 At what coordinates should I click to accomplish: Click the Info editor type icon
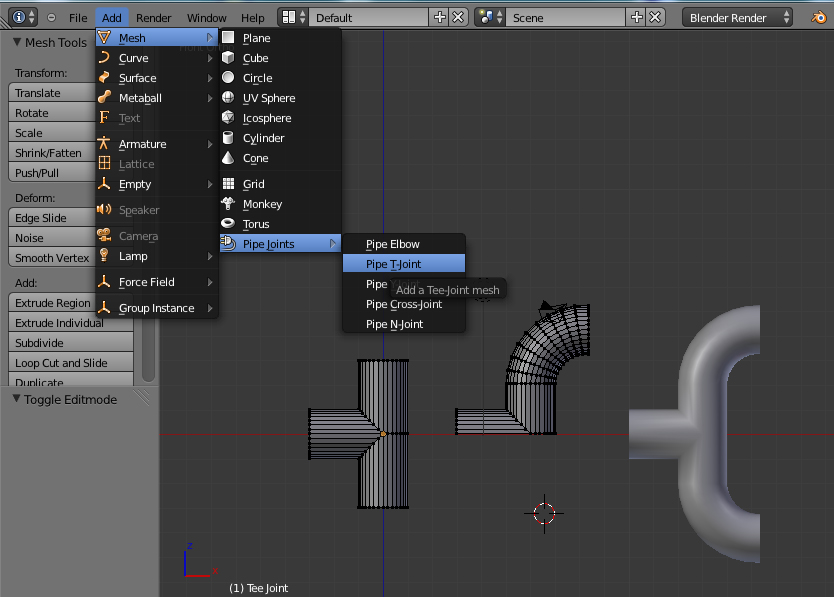(x=23, y=17)
